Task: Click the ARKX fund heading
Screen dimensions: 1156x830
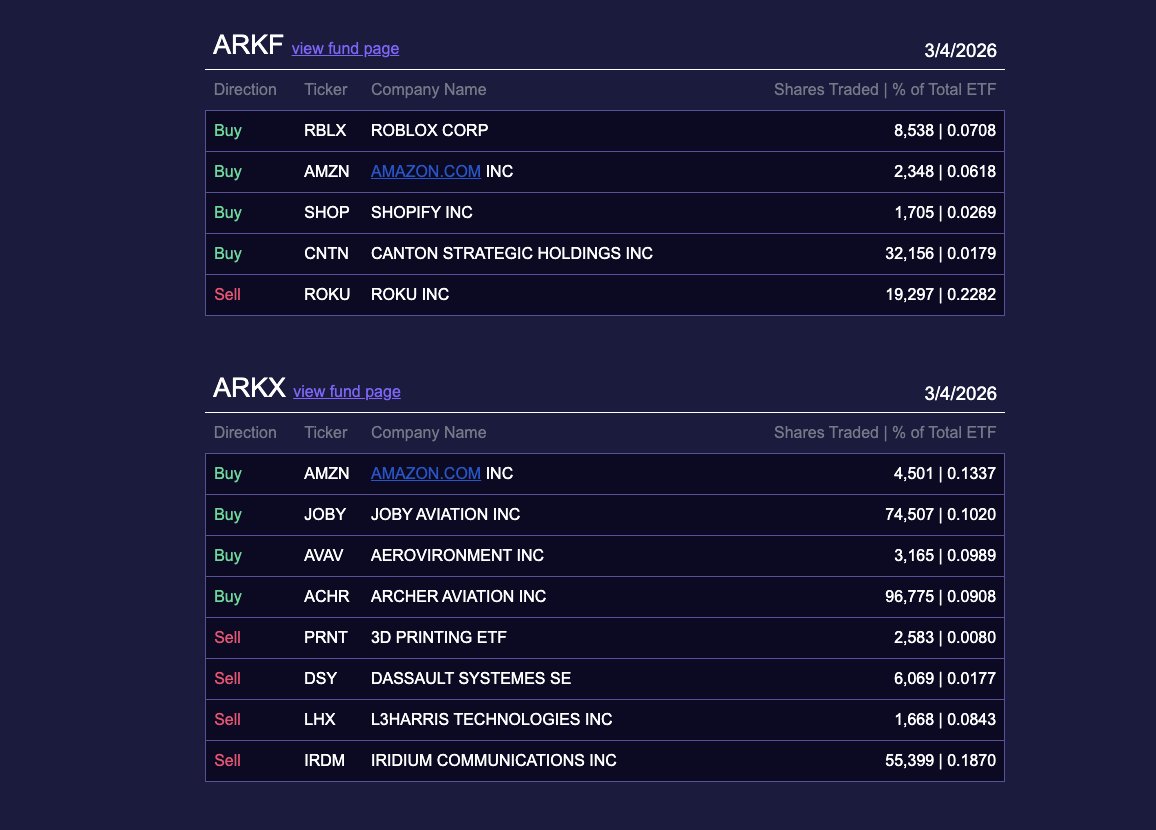Action: 249,388
